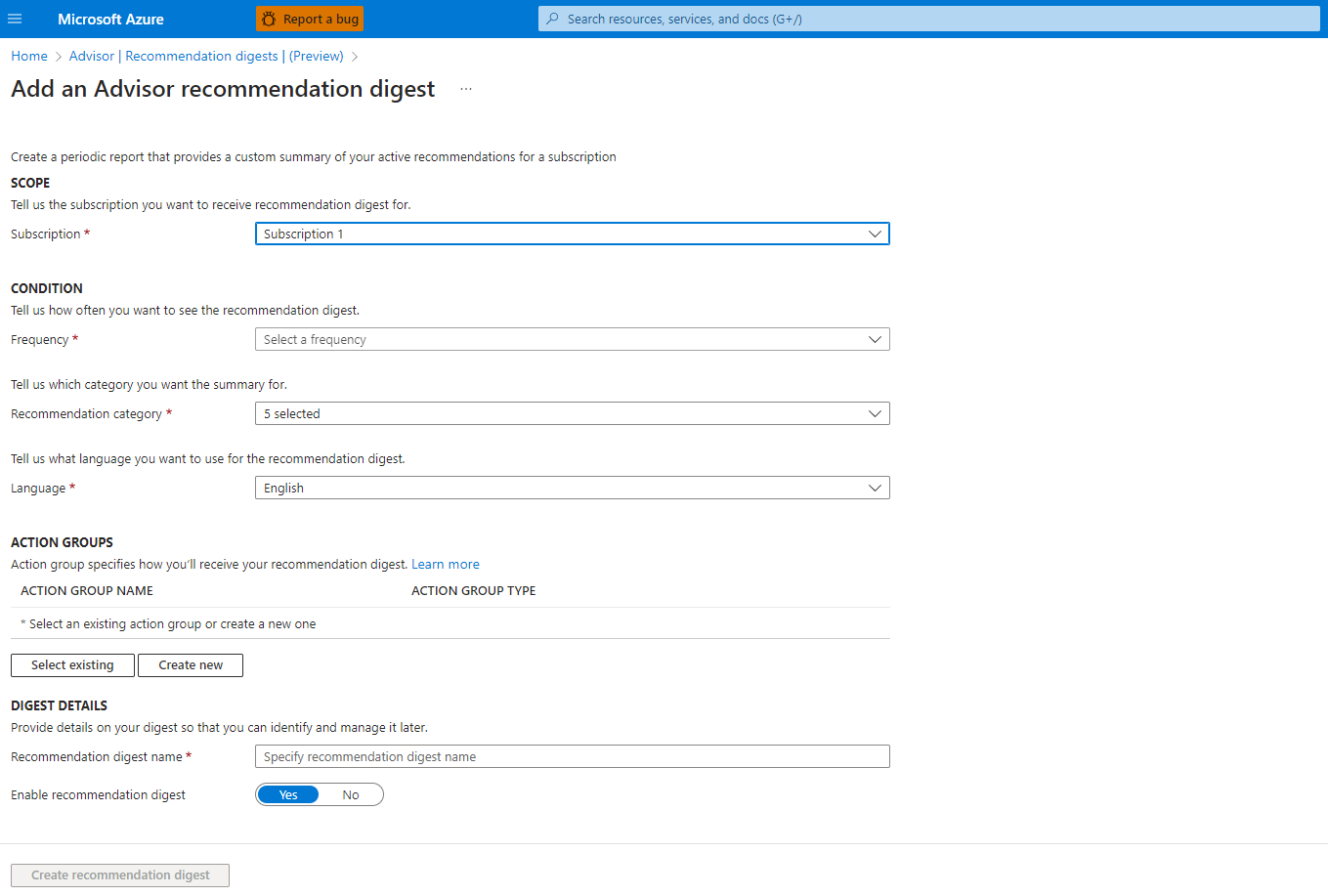Focus the Recommendation digest name field
Screen dimensions: 1328x896
(x=573, y=756)
